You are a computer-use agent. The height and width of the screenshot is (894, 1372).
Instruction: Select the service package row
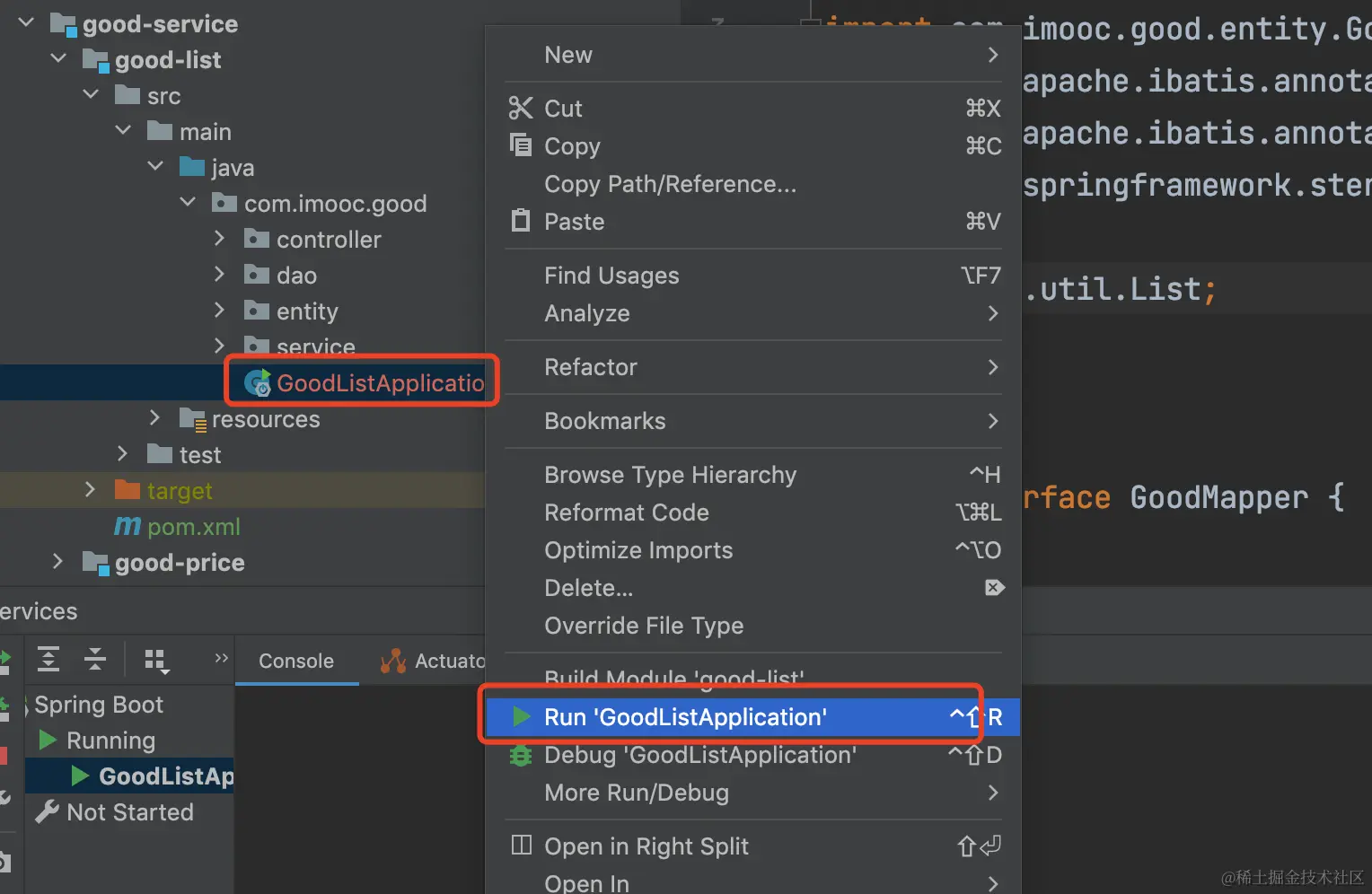tap(242, 346)
